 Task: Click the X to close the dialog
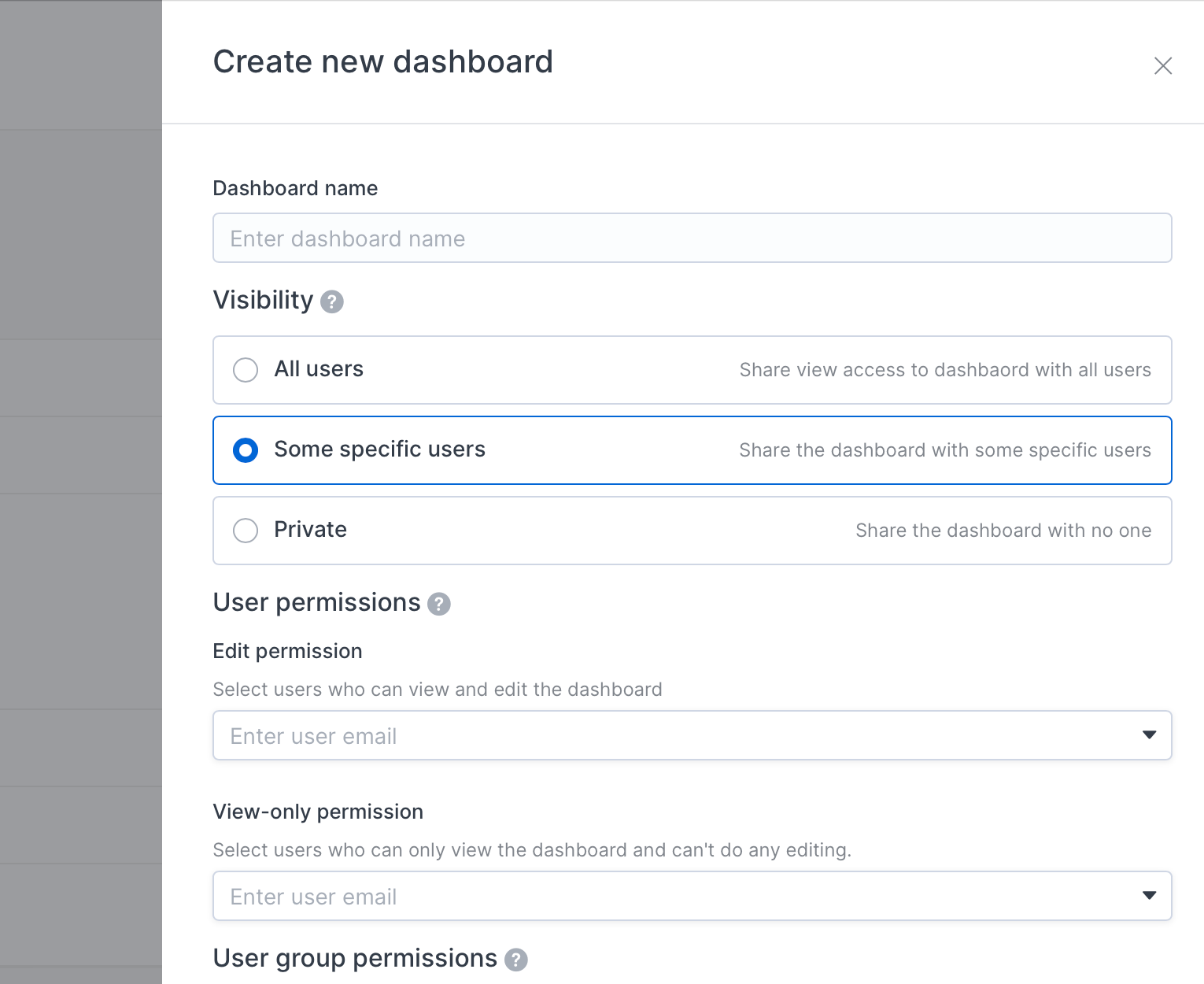pos(1163,66)
